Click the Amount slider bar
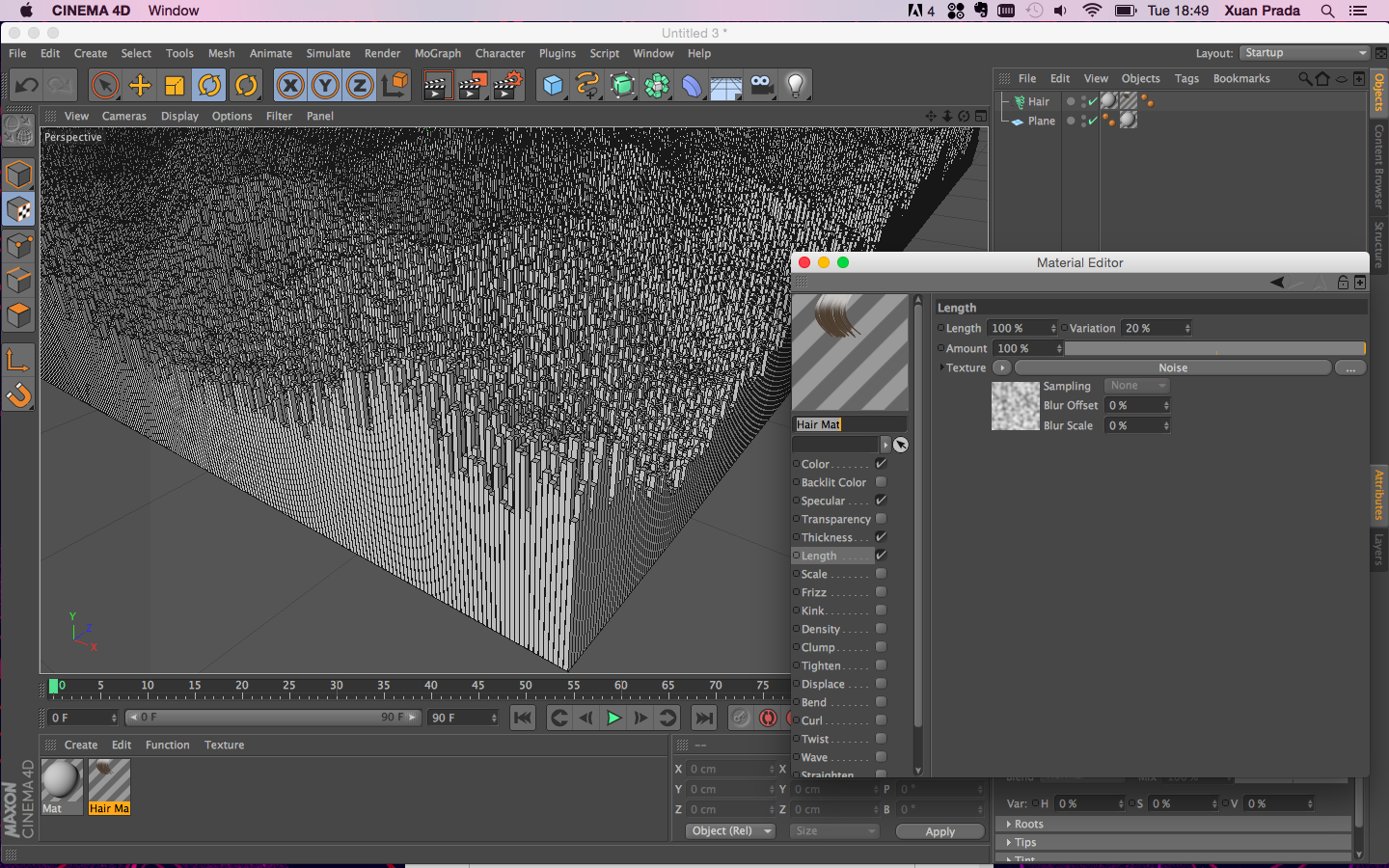 pyautogui.click(x=1215, y=348)
